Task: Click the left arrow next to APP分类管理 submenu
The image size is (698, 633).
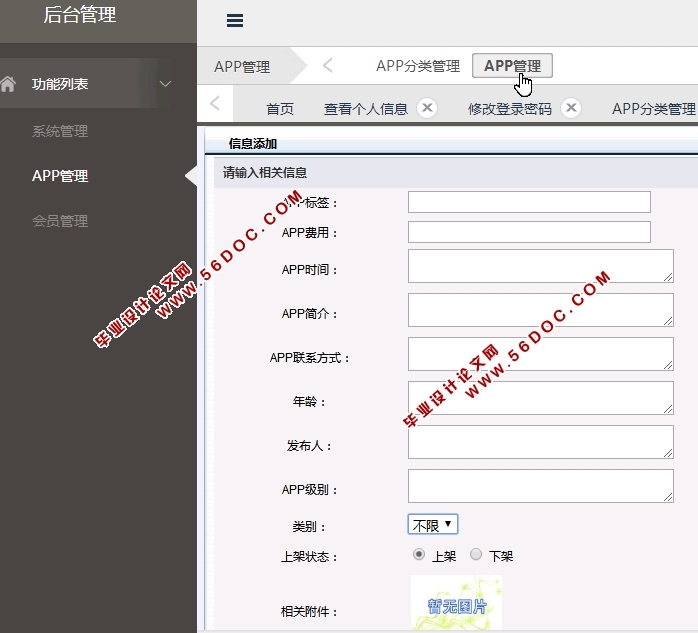Action: coord(328,65)
